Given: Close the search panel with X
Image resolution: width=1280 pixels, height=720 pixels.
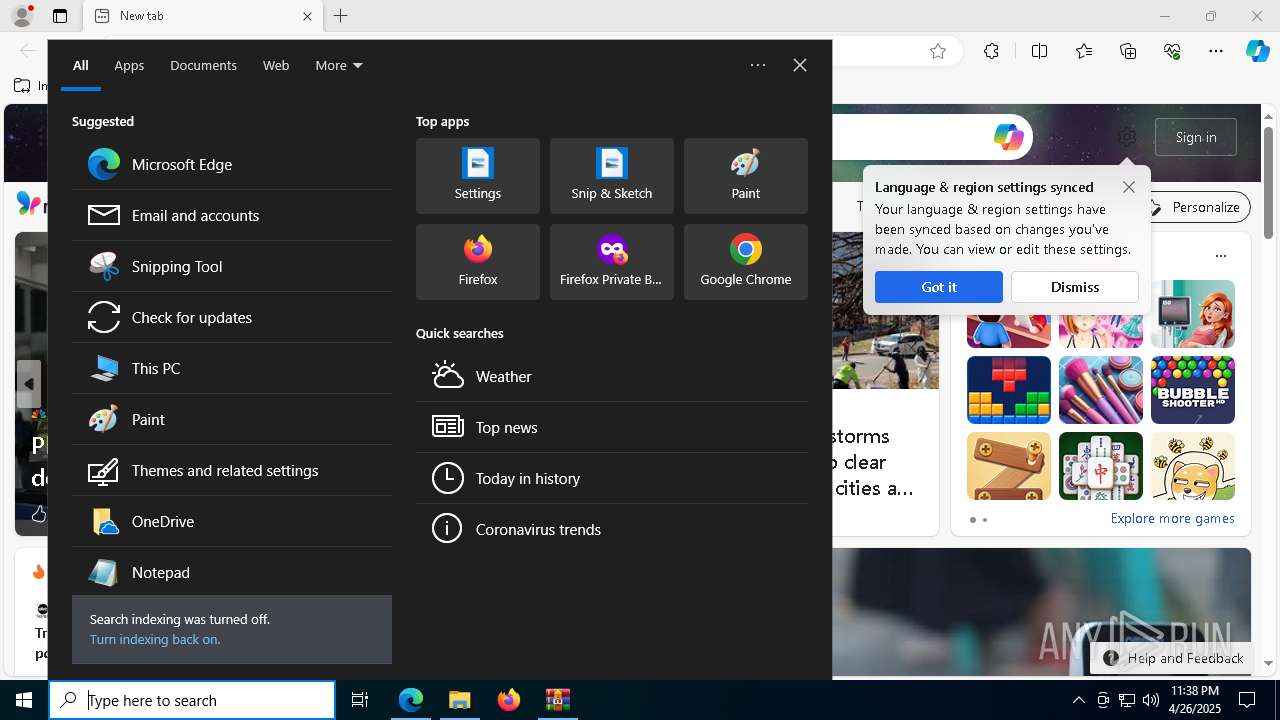Looking at the screenshot, I should pos(800,65).
